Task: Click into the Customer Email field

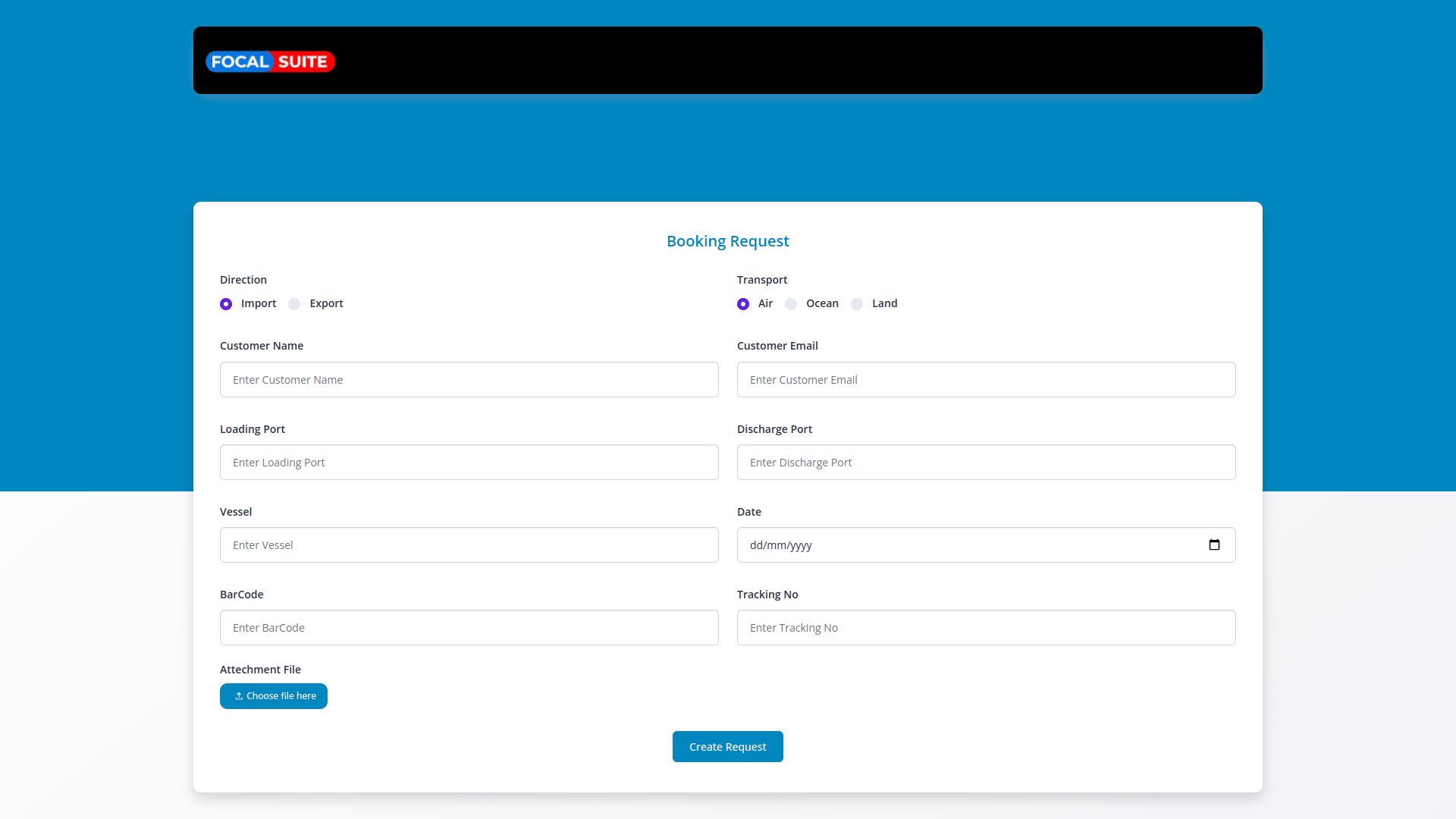Action: [x=986, y=379]
